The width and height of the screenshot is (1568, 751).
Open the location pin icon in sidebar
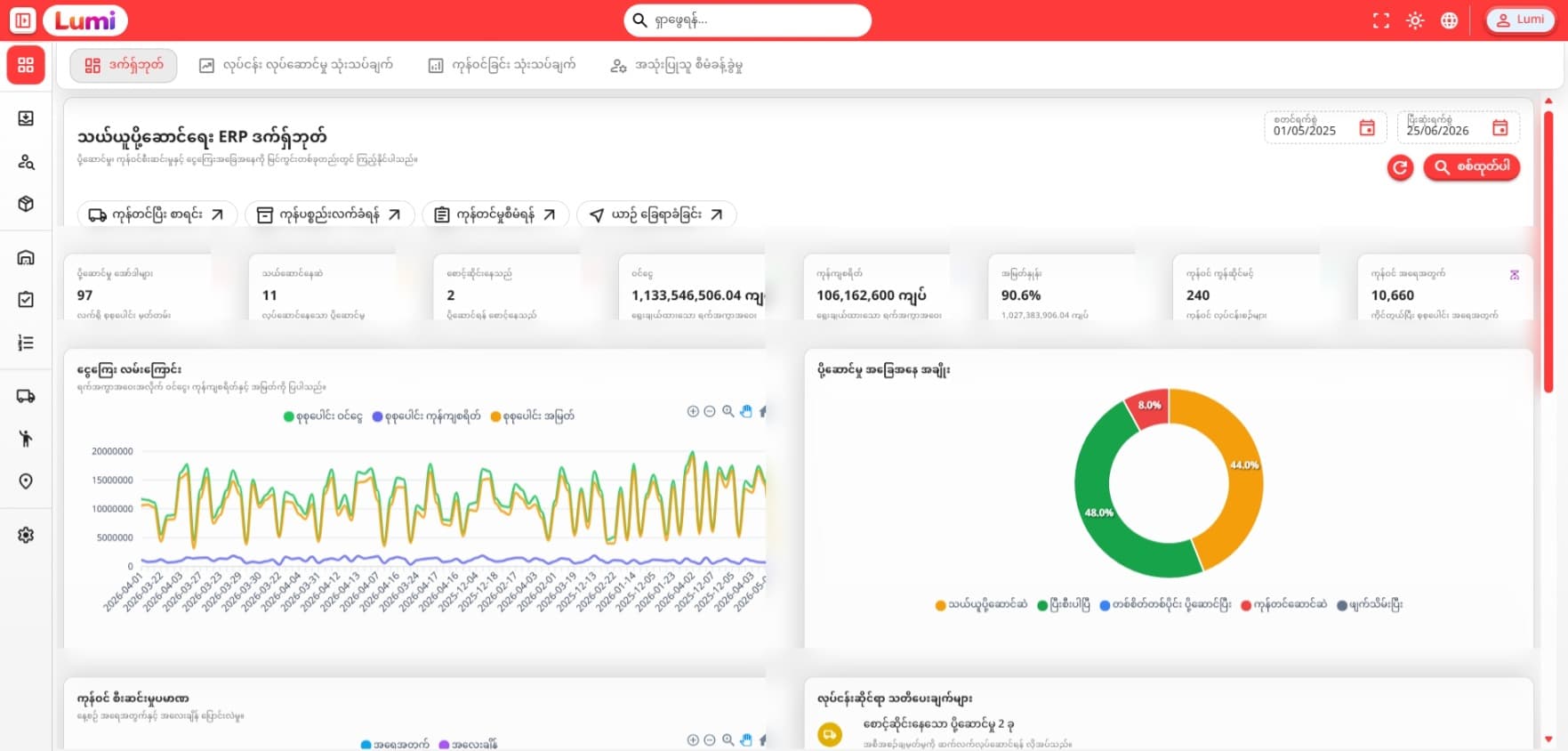click(26, 481)
